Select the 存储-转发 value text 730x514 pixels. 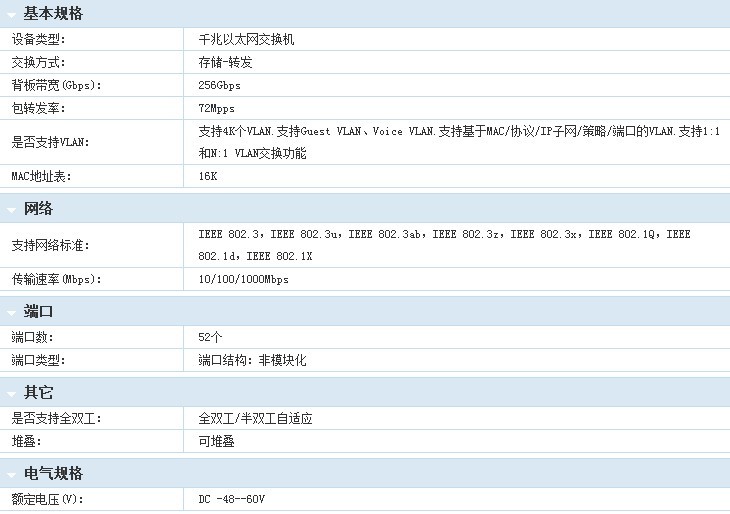click(x=225, y=62)
